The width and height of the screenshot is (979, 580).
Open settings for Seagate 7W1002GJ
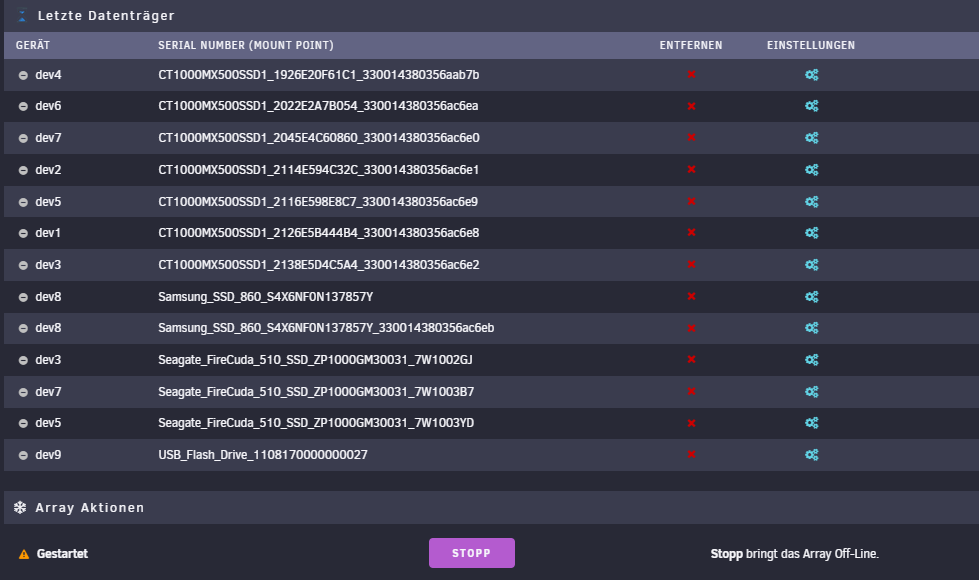(x=812, y=360)
